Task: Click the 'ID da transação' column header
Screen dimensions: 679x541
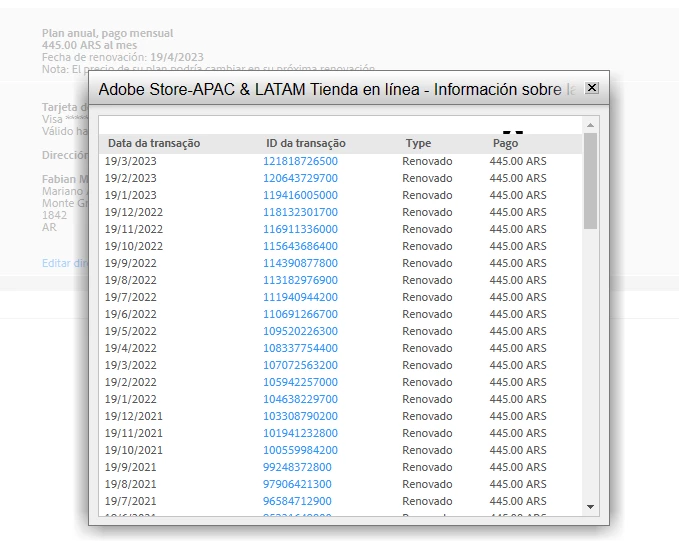Action: [306, 143]
